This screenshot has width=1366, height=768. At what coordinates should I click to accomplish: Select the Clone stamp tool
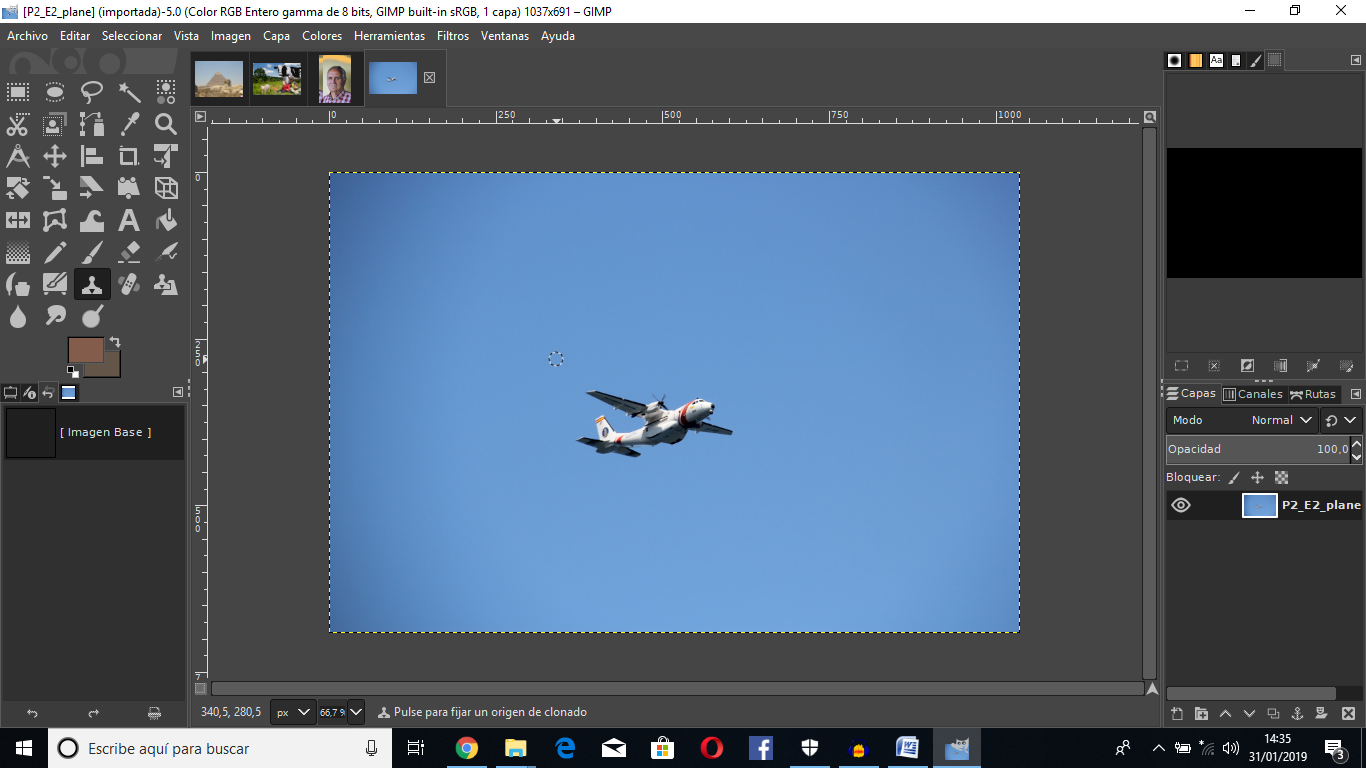(92, 285)
